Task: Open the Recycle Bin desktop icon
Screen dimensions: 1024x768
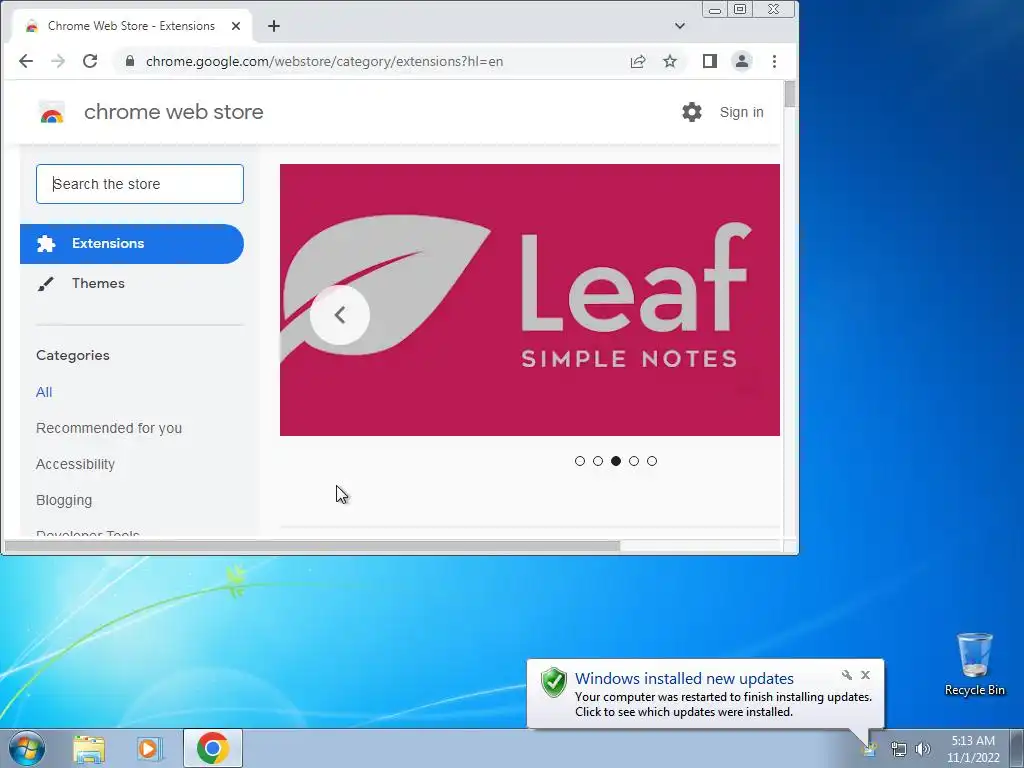Action: 974,664
